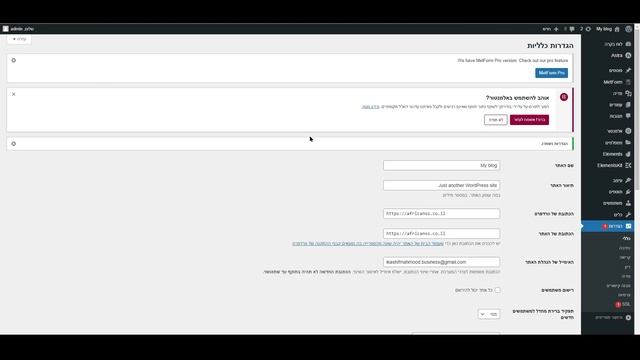Viewport: 640px width, 360px height.
Task: Click the plus New icon in admin bar
Action: pyautogui.click(x=556, y=29)
